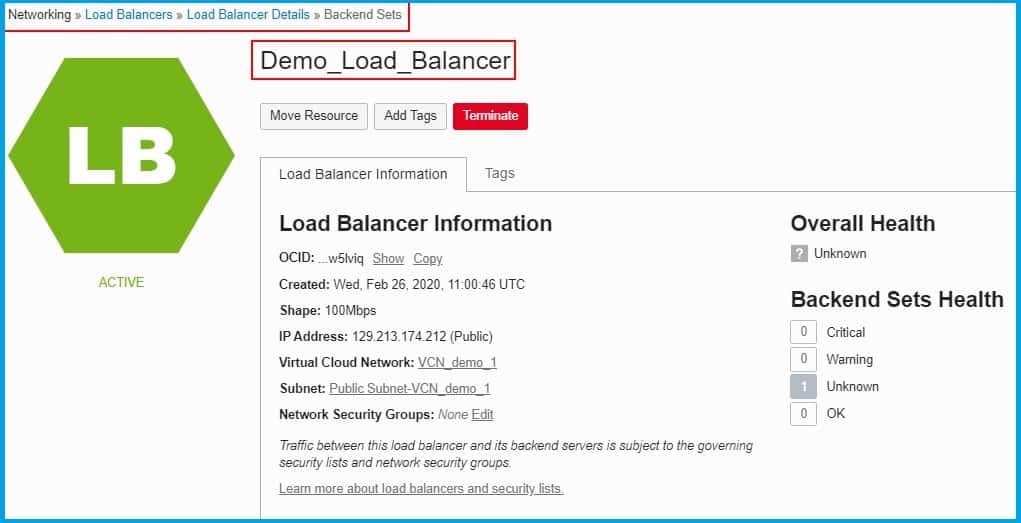Open Learn more about load balancers link
The height and width of the screenshot is (523, 1021).
(x=421, y=488)
